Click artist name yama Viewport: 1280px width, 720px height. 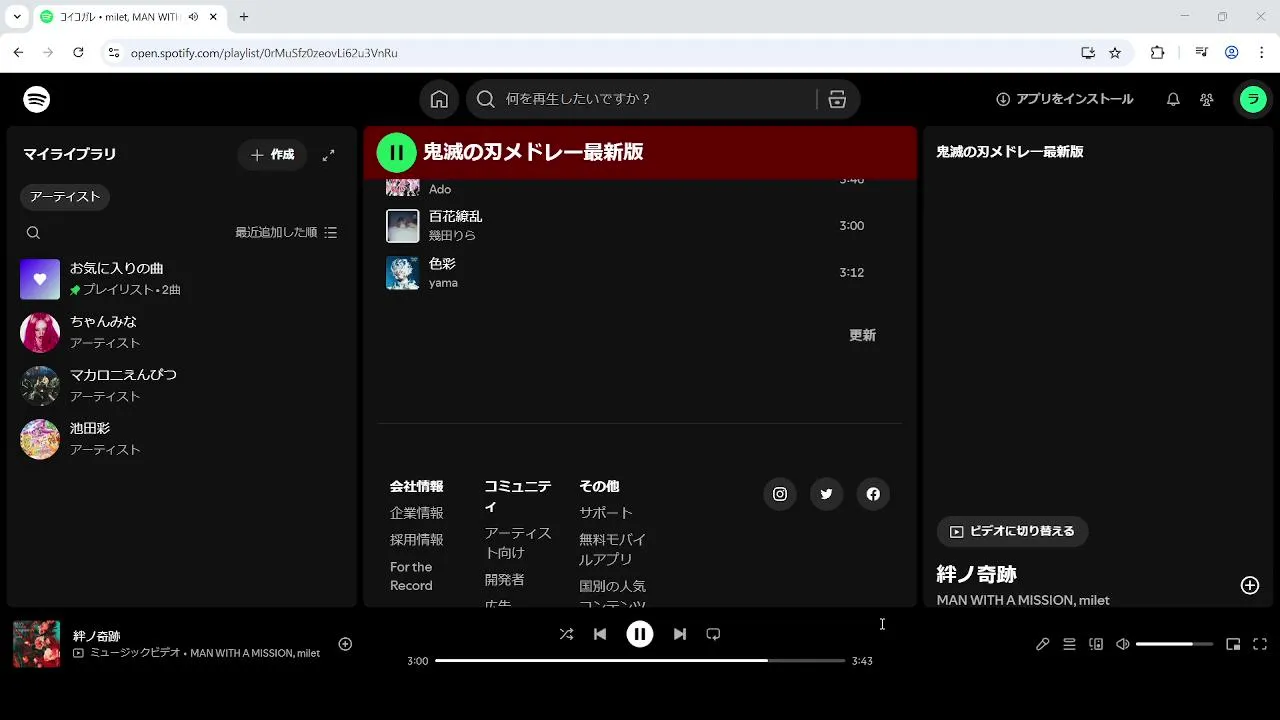(x=443, y=283)
